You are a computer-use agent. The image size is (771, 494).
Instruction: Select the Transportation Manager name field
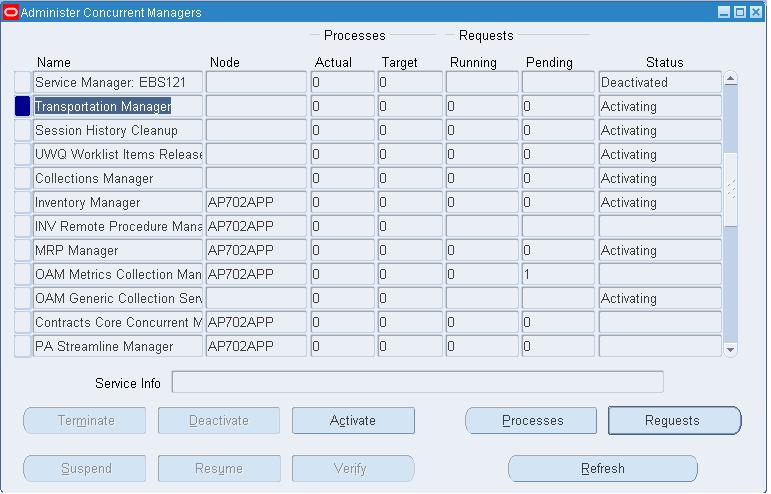[x=118, y=106]
